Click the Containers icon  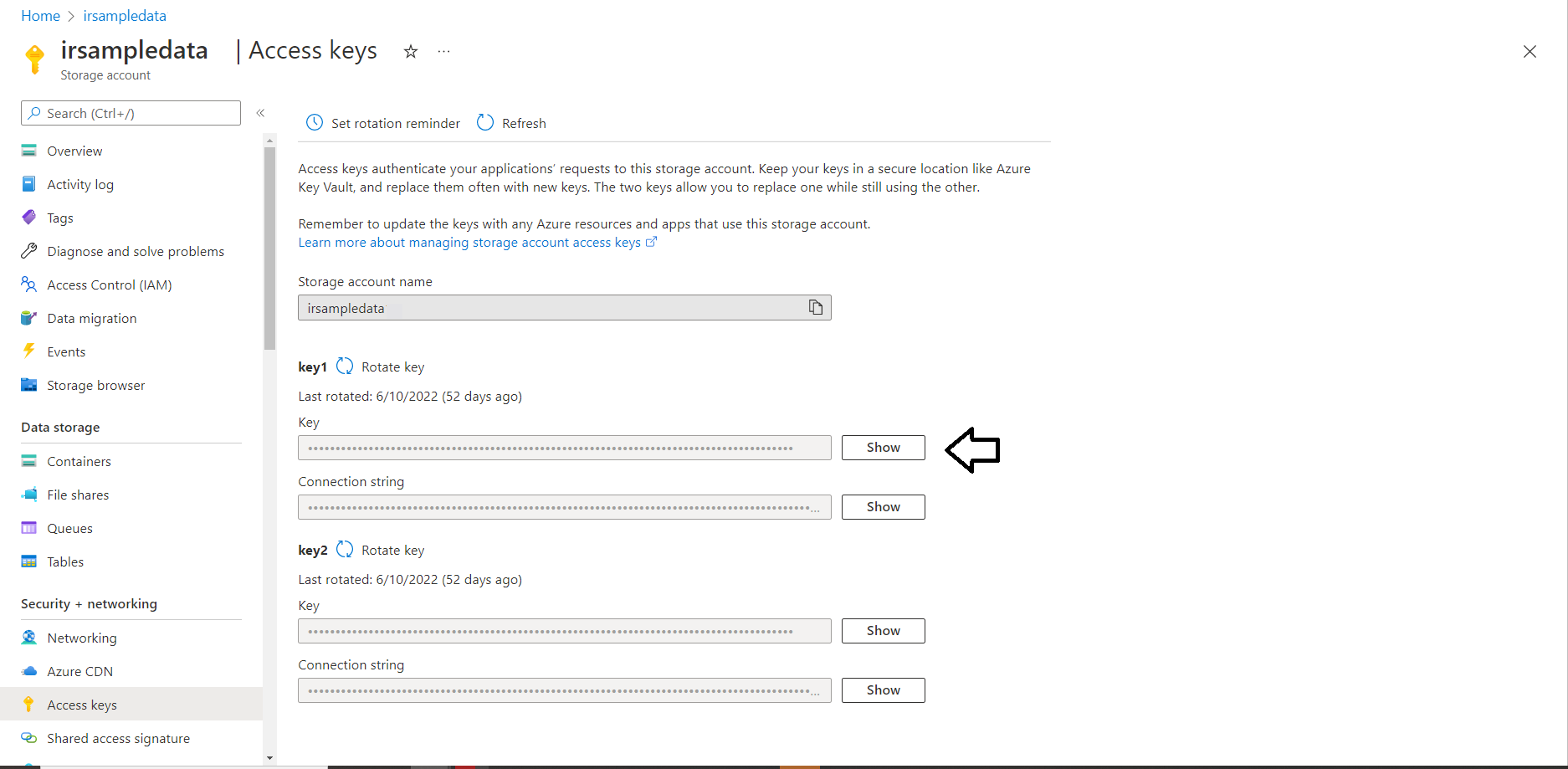coord(29,461)
